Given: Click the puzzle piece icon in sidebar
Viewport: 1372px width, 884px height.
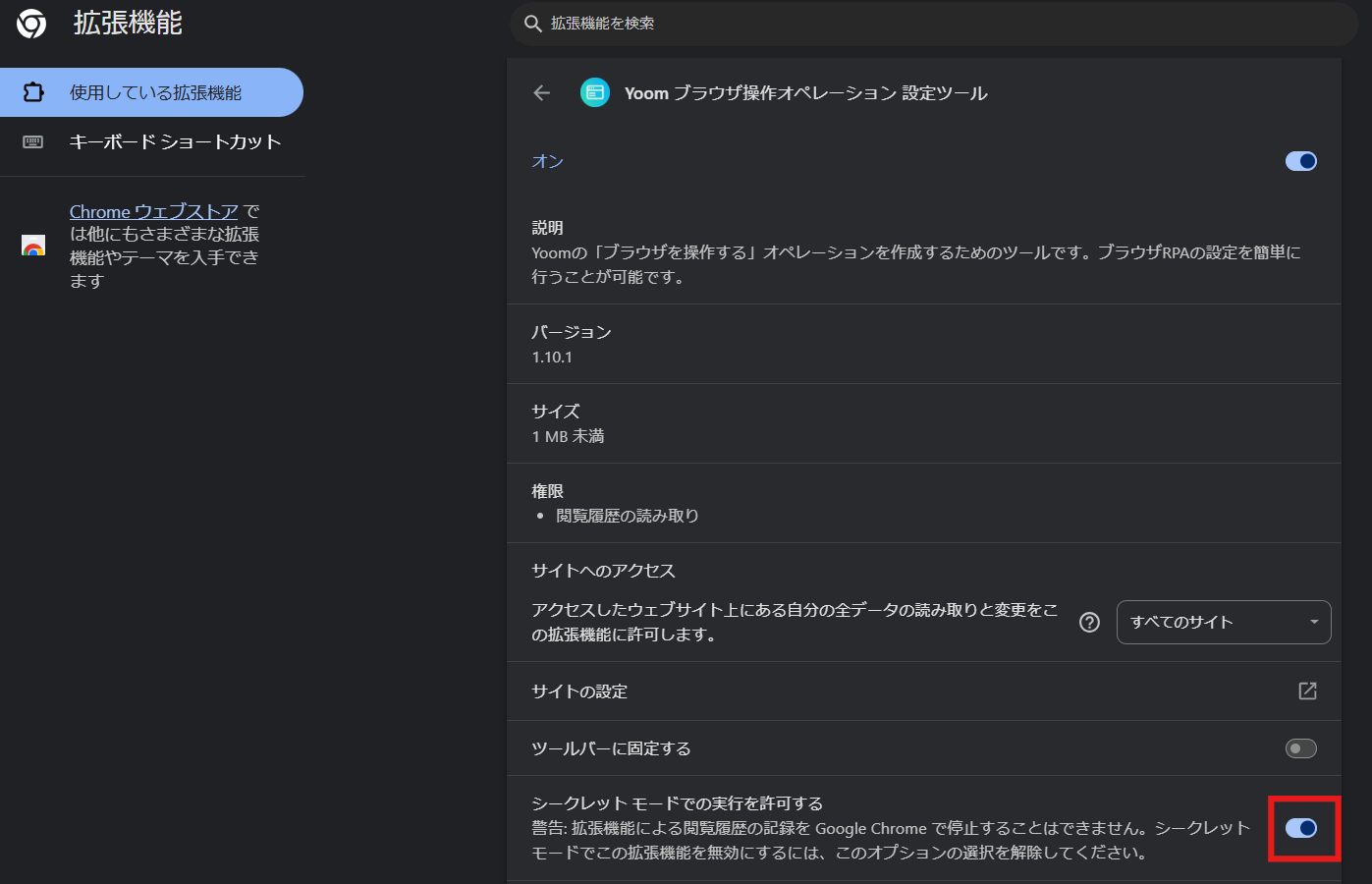Looking at the screenshot, I should click(x=33, y=92).
